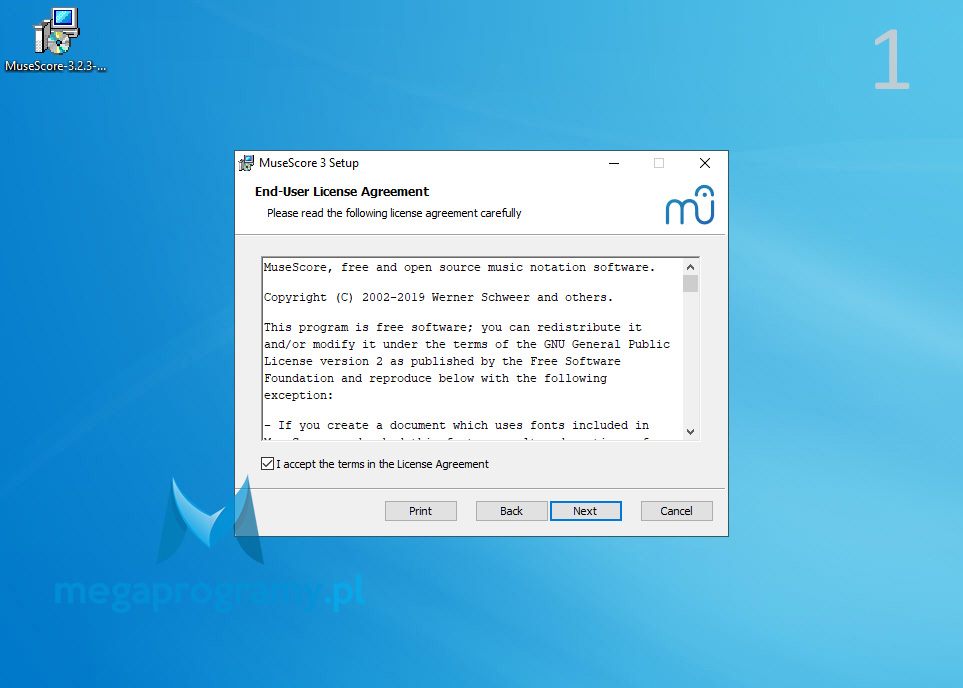This screenshot has width=963, height=688.
Task: Continue with the Next button
Action: (586, 511)
